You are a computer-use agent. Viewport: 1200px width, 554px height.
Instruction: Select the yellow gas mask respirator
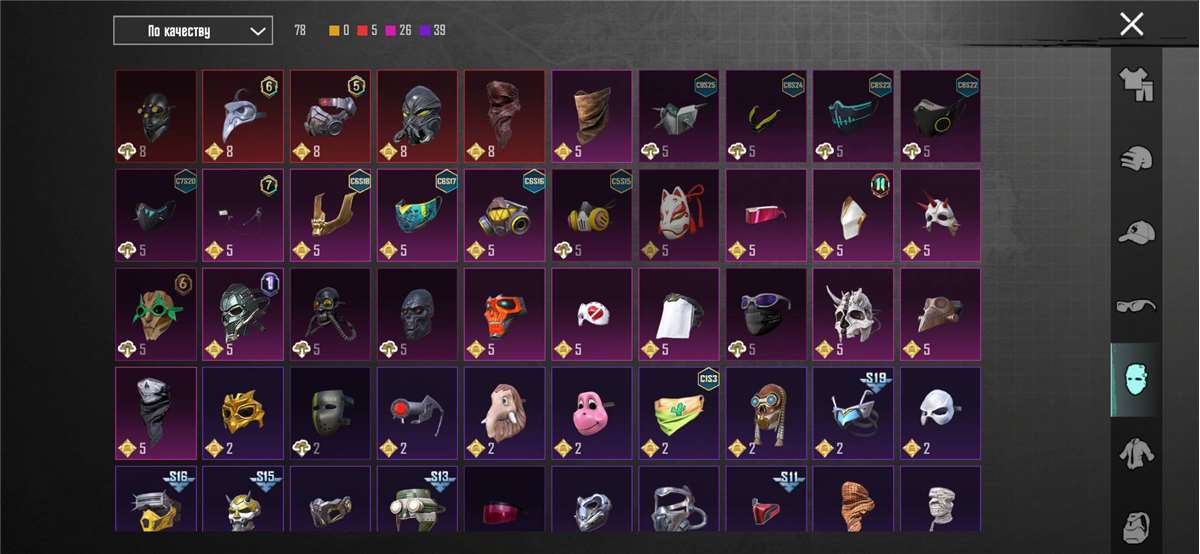coord(591,215)
